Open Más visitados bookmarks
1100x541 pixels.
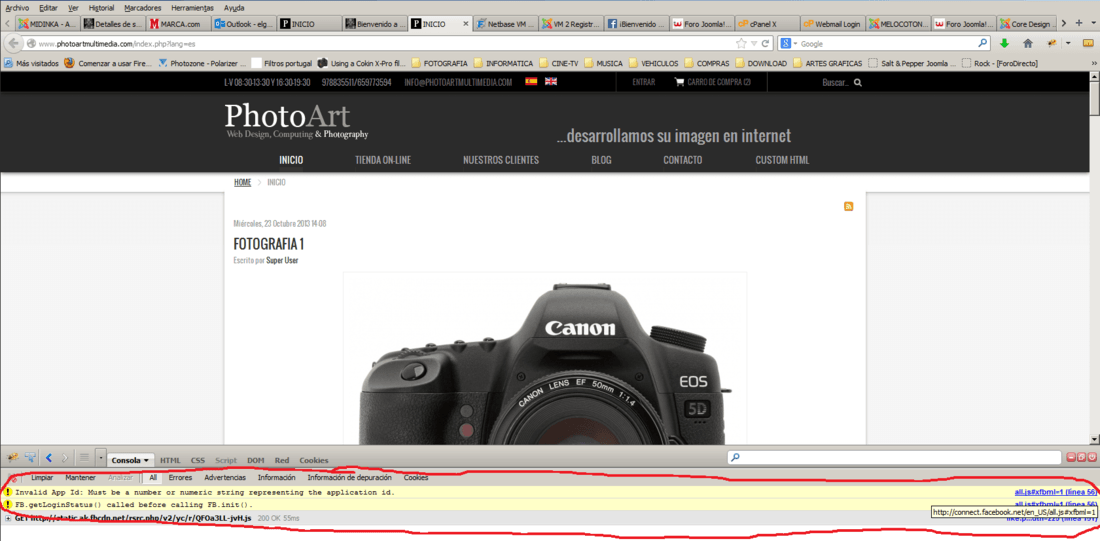(31, 63)
